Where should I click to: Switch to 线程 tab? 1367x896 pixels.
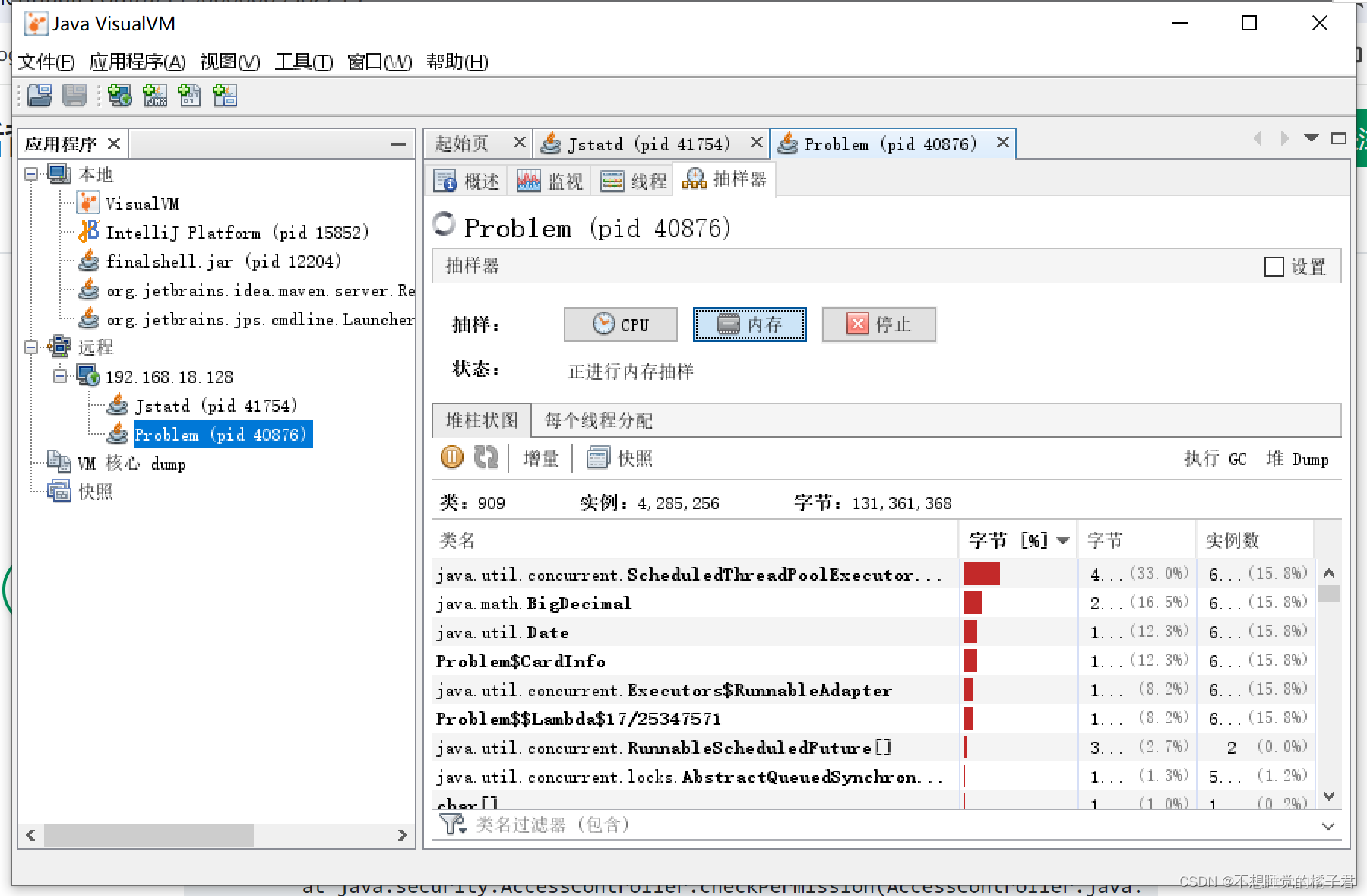pos(633,181)
